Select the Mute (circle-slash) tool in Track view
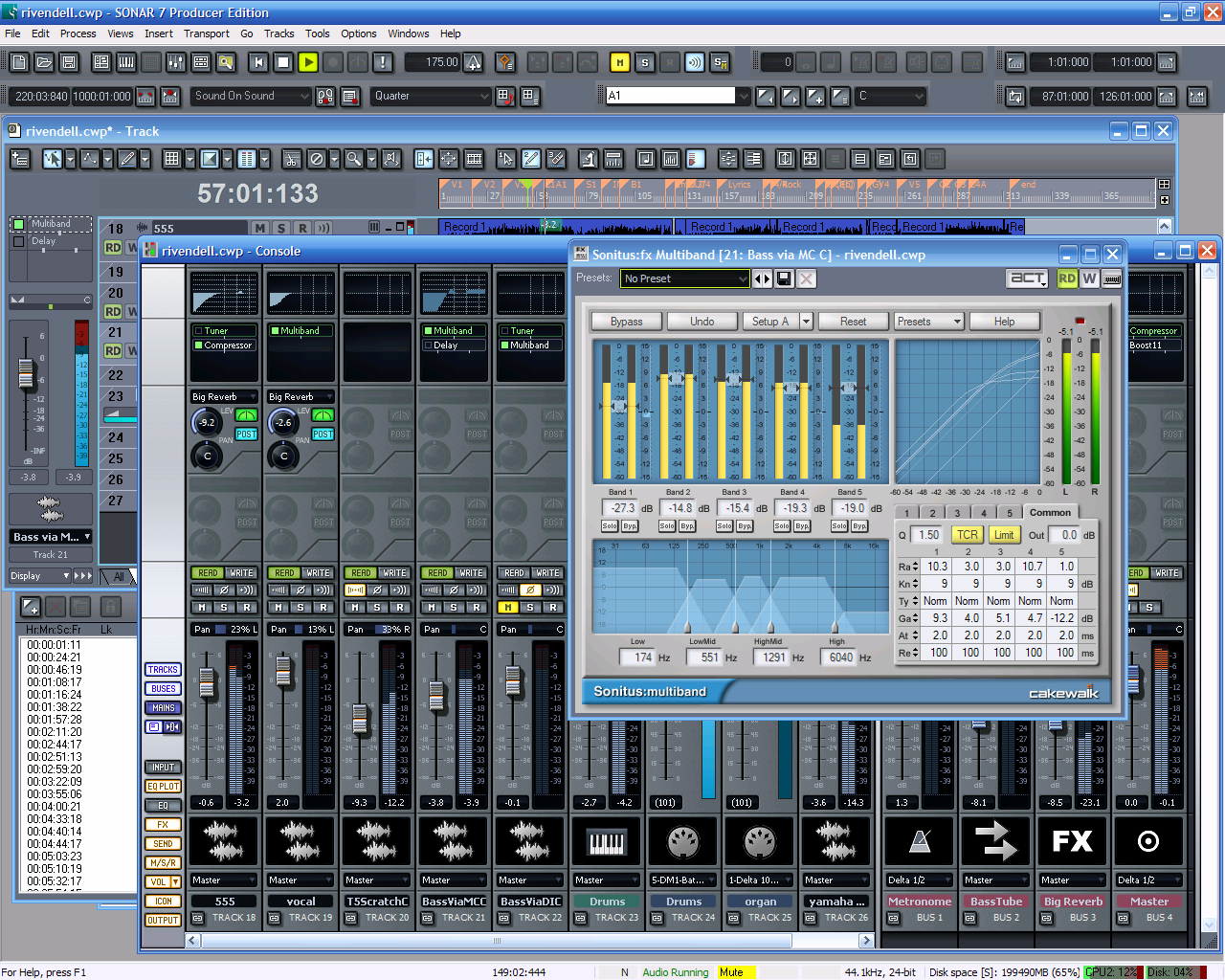Viewport: 1225px width, 980px height. click(317, 159)
